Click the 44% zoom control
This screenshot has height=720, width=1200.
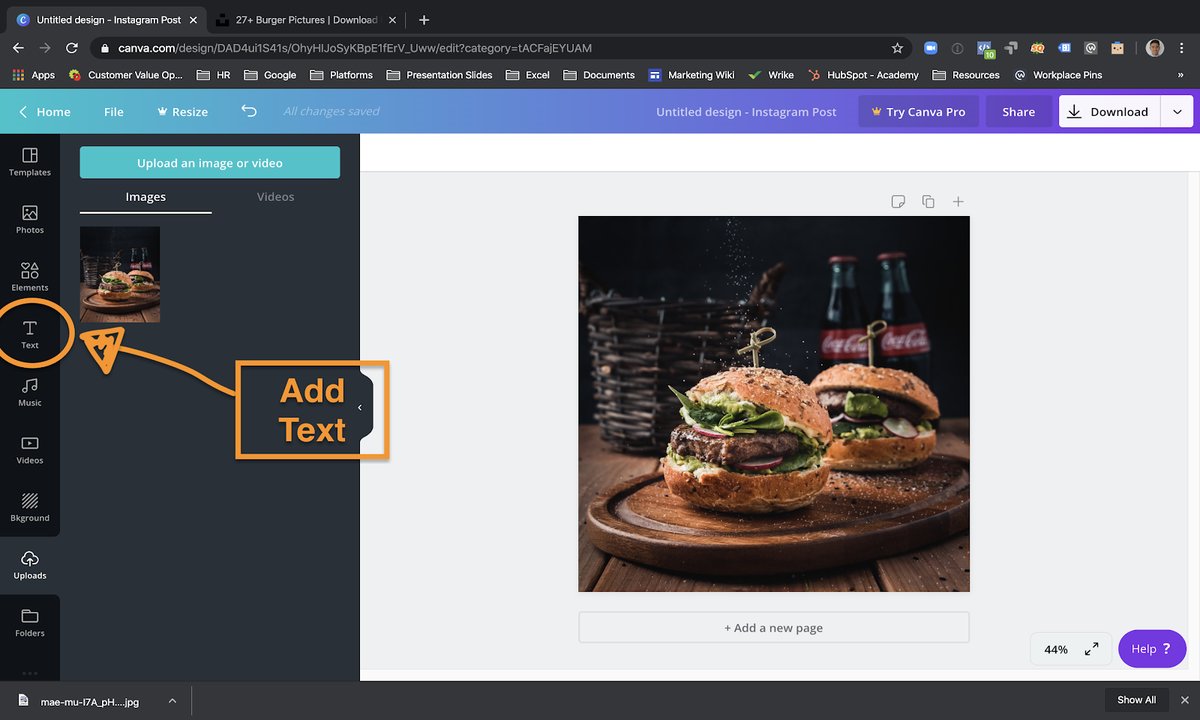coord(1055,649)
